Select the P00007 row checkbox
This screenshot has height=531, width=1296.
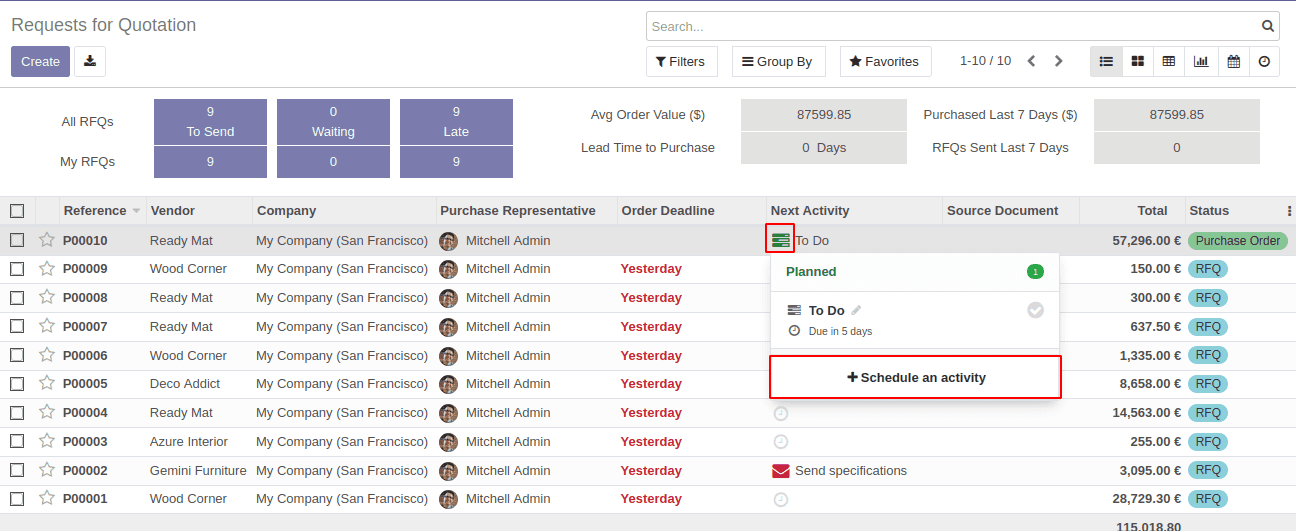point(17,326)
